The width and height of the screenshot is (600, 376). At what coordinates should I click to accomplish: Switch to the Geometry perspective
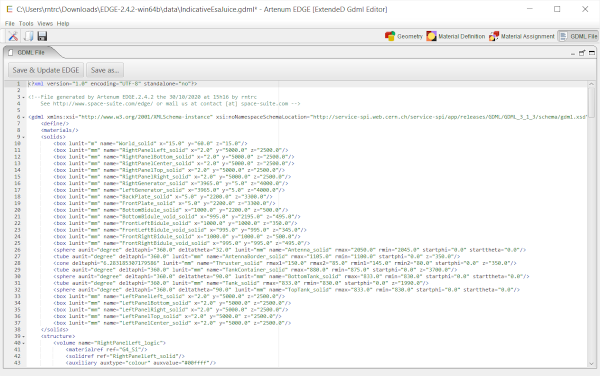pos(404,36)
